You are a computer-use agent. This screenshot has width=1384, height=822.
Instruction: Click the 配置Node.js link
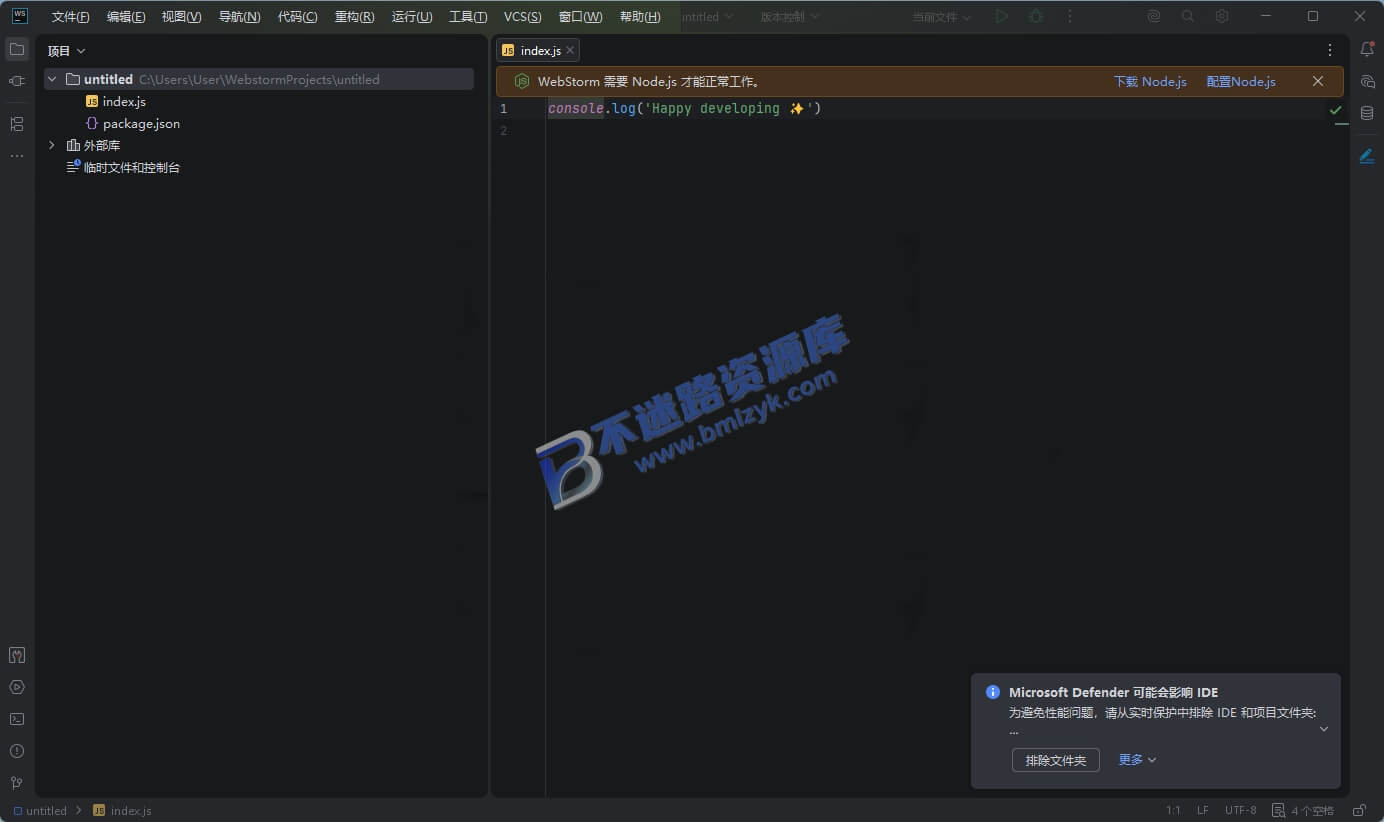[1241, 82]
